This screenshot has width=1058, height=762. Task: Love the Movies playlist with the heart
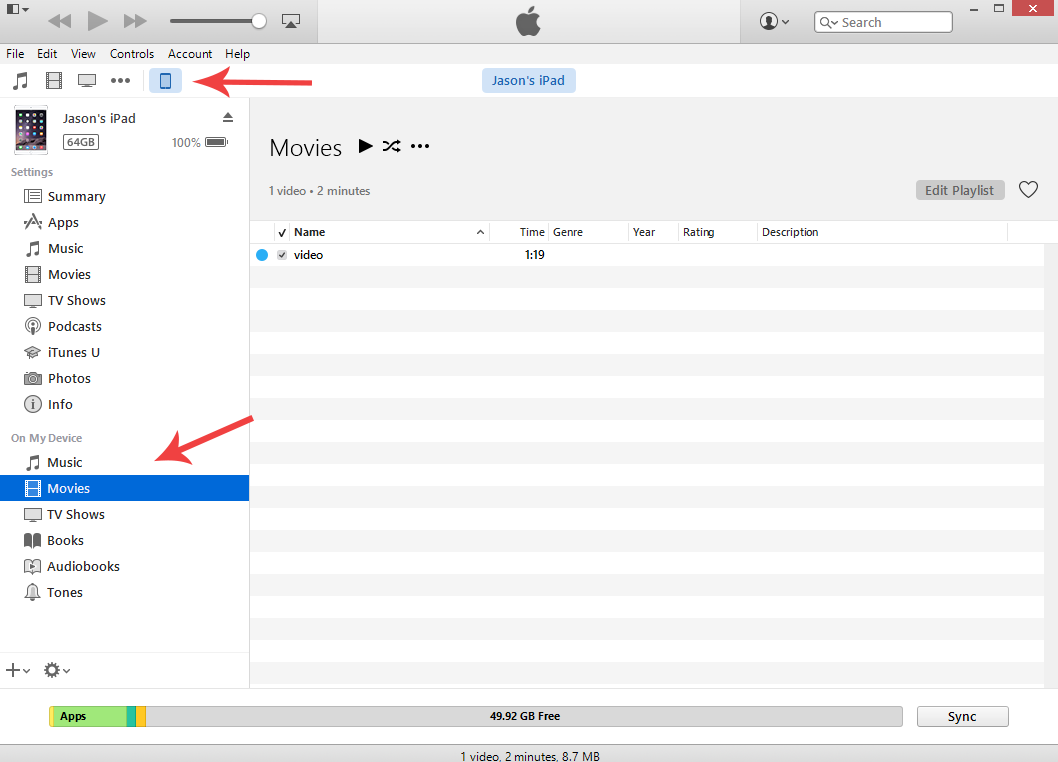click(x=1028, y=189)
